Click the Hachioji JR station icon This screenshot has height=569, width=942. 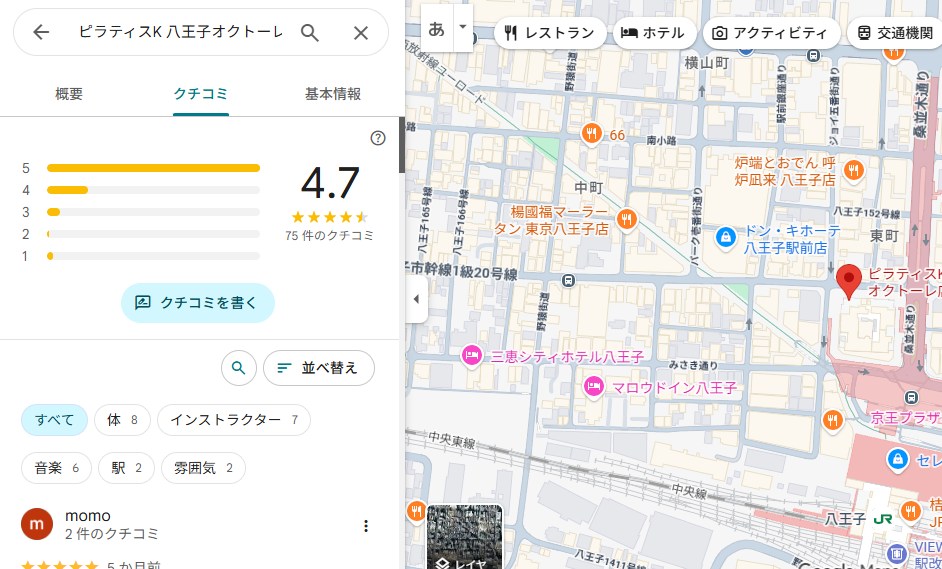[882, 519]
